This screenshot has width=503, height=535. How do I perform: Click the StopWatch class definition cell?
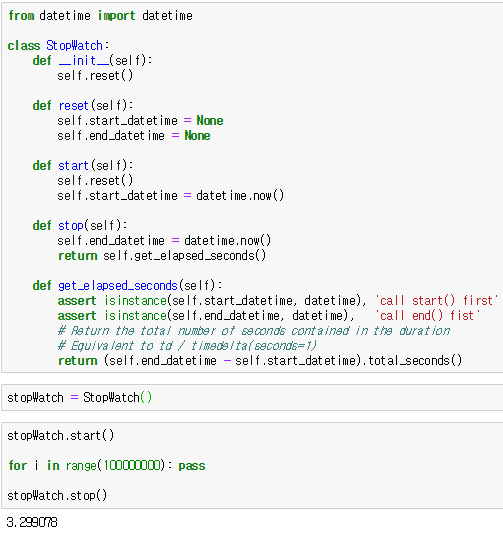point(252,187)
